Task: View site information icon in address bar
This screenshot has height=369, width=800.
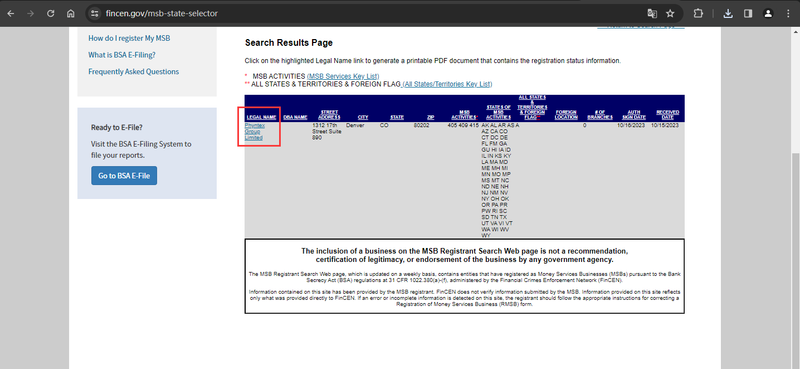Action: [x=94, y=14]
